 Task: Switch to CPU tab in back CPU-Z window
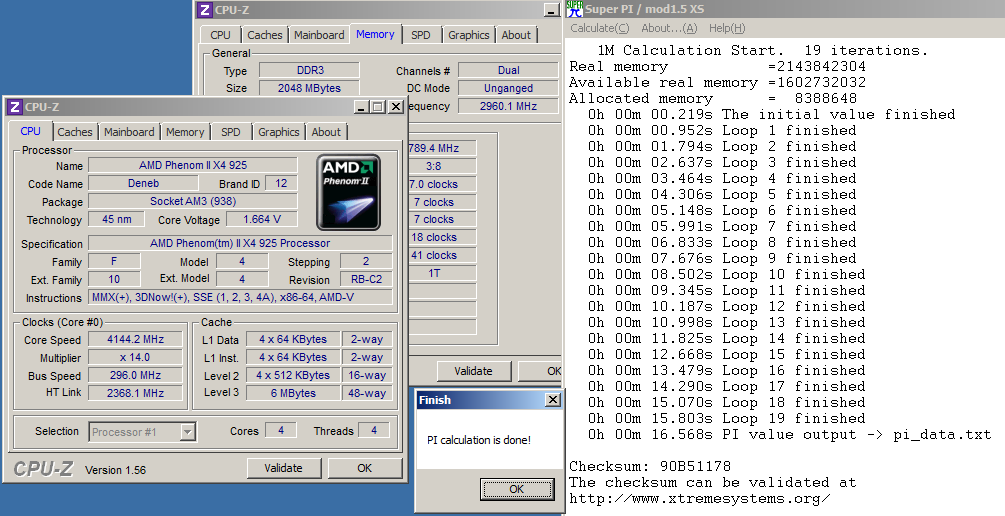coord(220,35)
